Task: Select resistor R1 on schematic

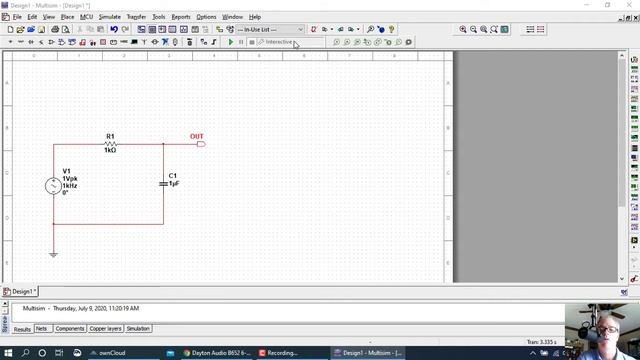Action: tap(110, 144)
